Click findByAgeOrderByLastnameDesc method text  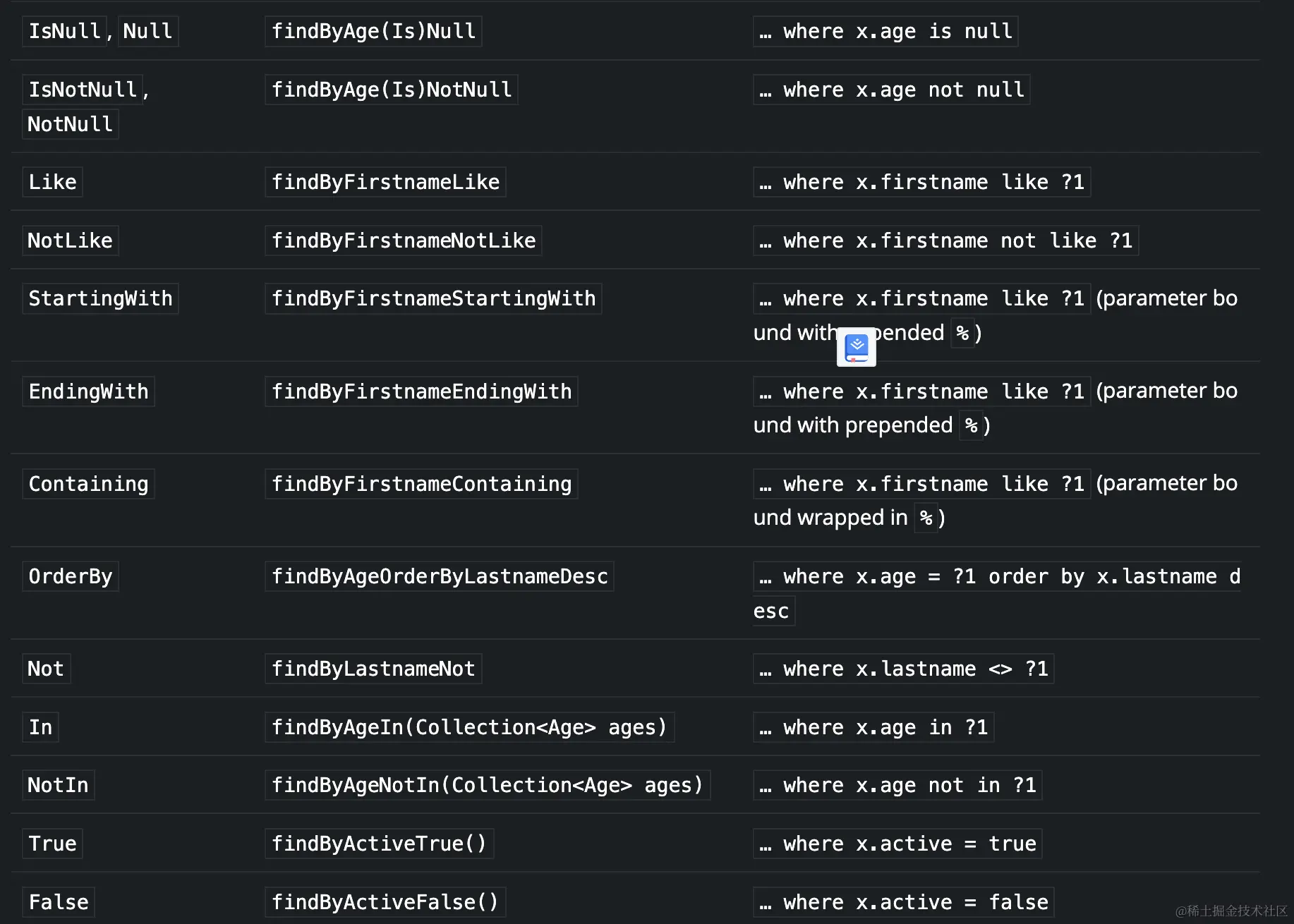click(439, 576)
